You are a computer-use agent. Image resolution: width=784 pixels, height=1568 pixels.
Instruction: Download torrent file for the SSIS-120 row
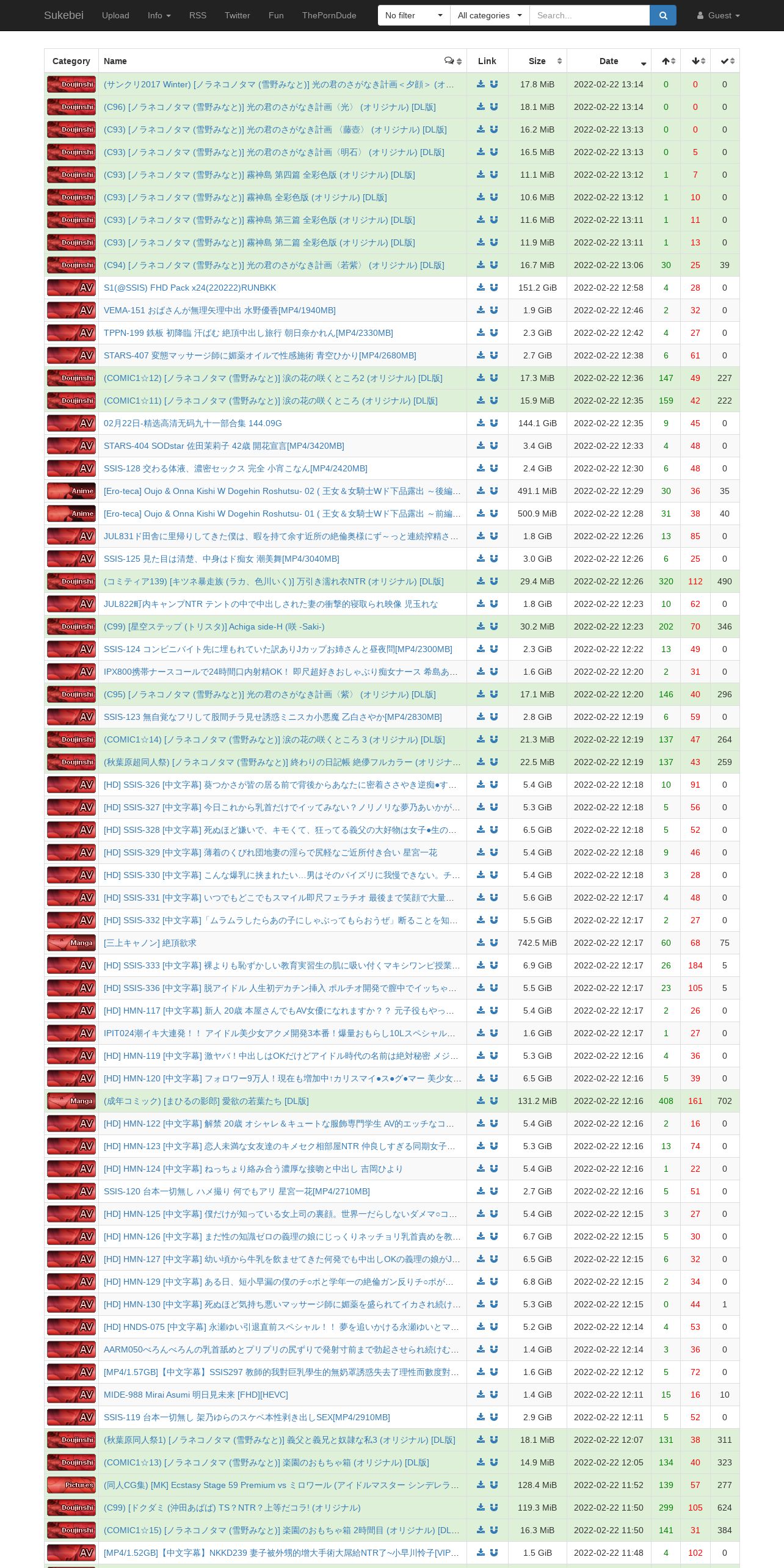pos(481,1191)
